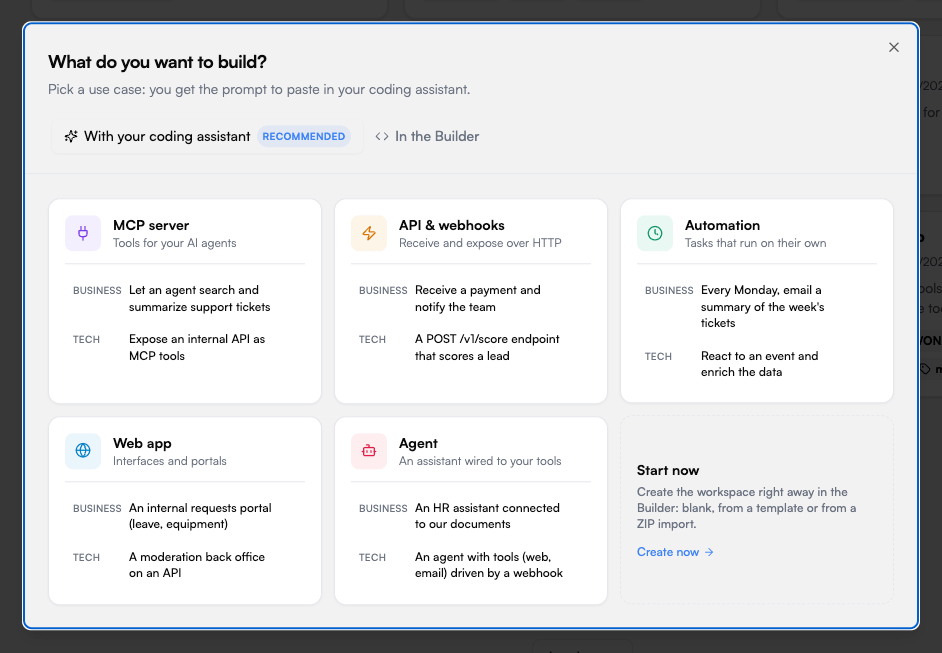Viewport: 942px width, 653px height.
Task: Click the BUSINESS label in Web app card
Action: 97,509
